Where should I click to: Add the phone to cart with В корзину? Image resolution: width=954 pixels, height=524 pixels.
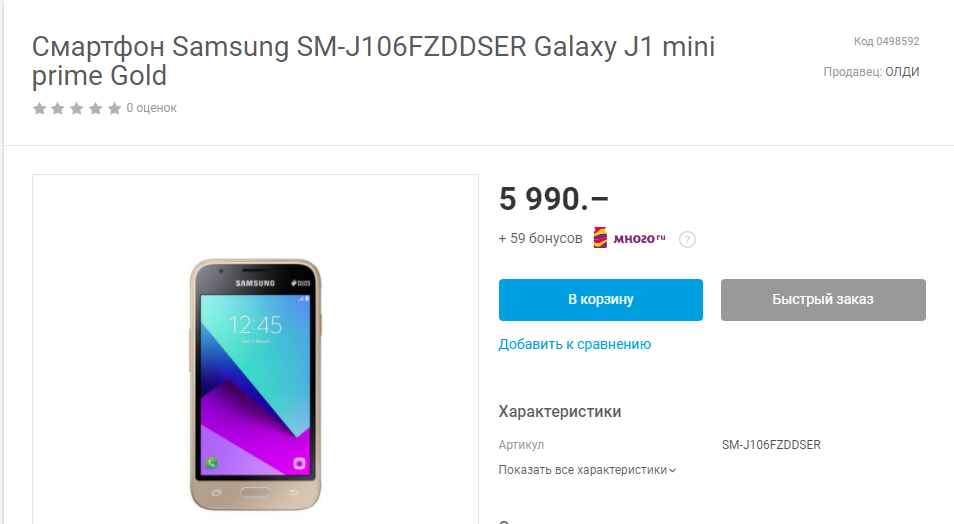pyautogui.click(x=601, y=299)
